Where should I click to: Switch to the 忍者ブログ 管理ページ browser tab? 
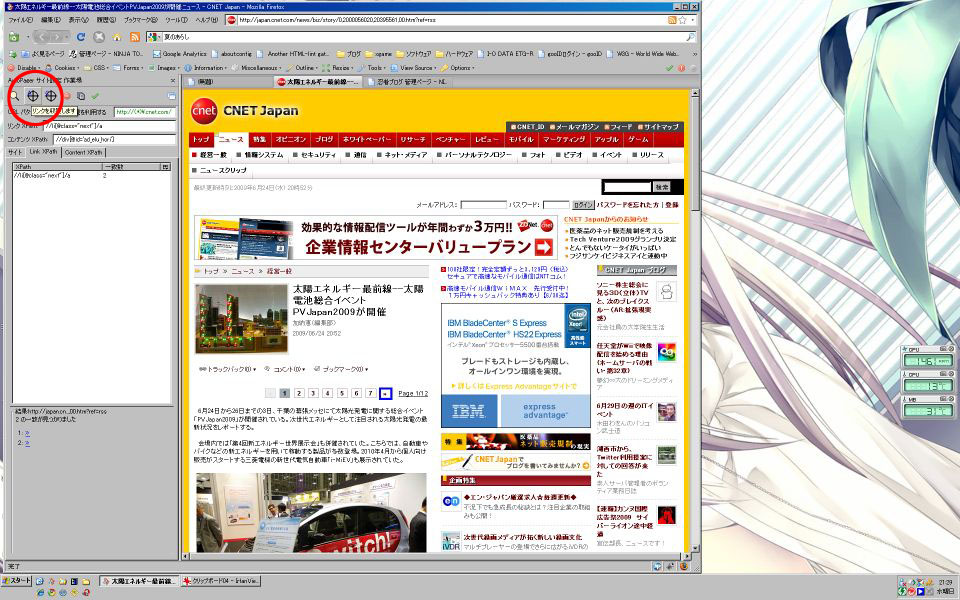(407, 81)
